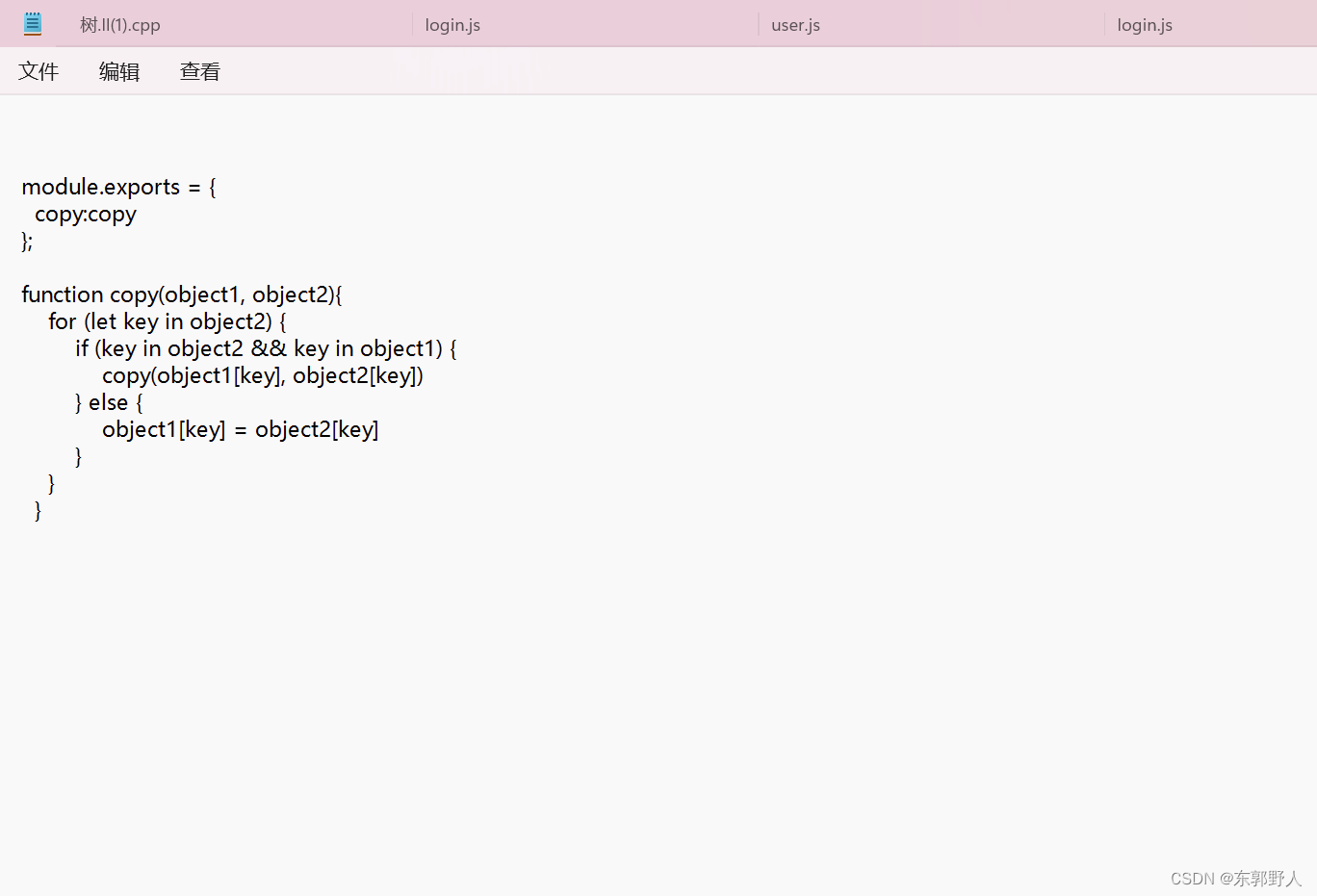Place cursor on the copy:copy line
Viewport: 1317px width, 896px height.
click(x=85, y=214)
